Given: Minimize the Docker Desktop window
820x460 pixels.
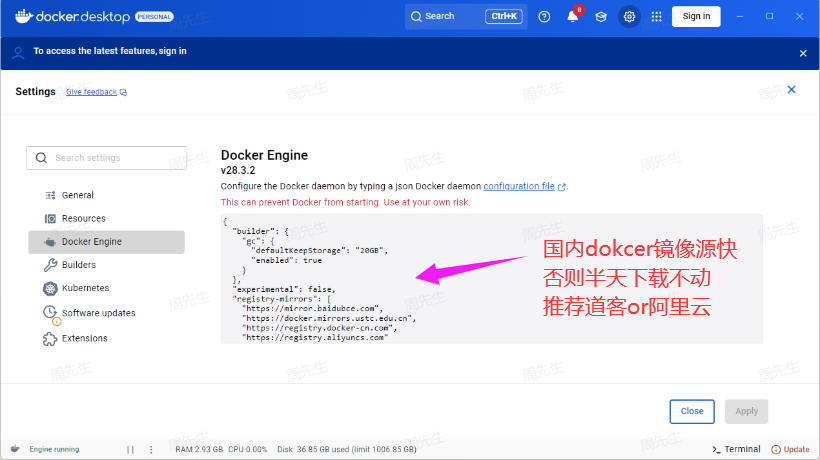Looking at the screenshot, I should tap(740, 16).
